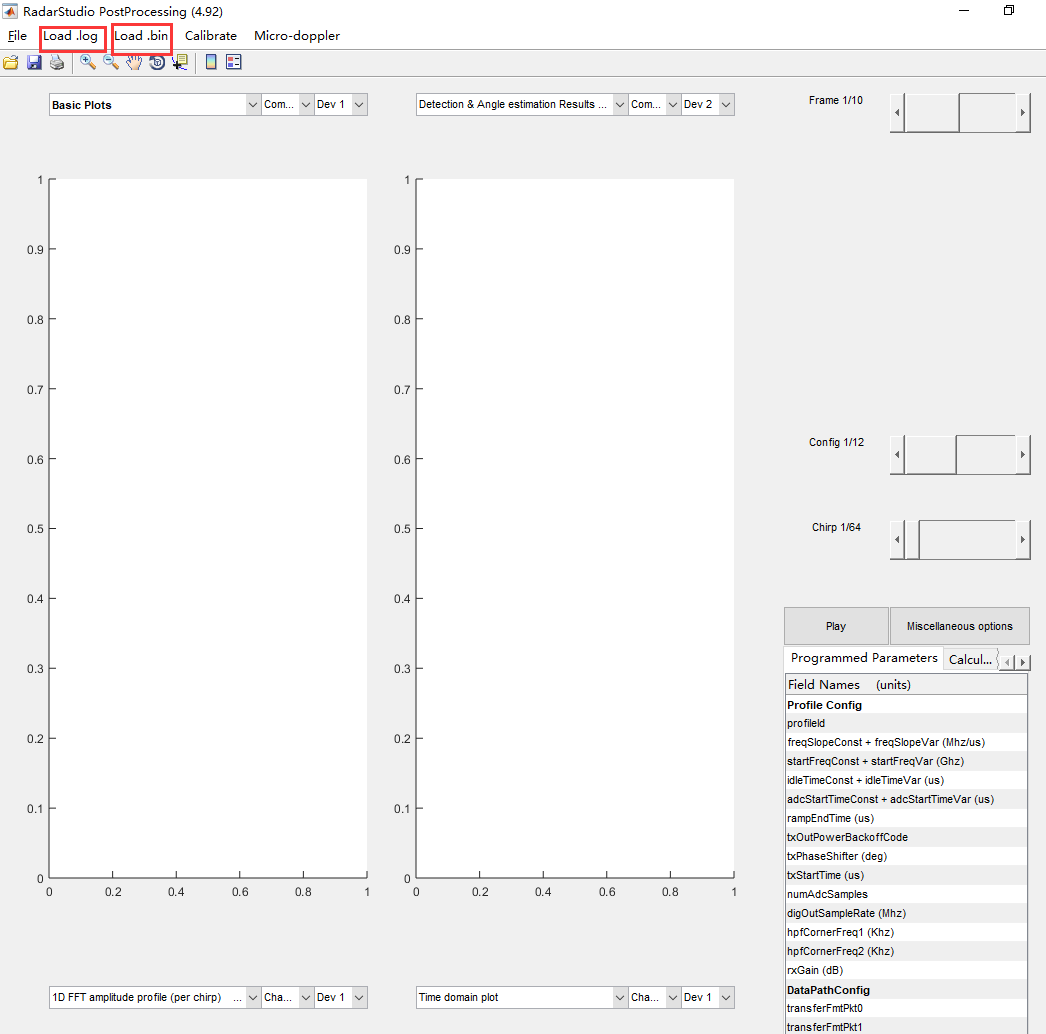1046x1034 pixels.
Task: Select the Zoom In magnifier tool
Action: (x=87, y=63)
